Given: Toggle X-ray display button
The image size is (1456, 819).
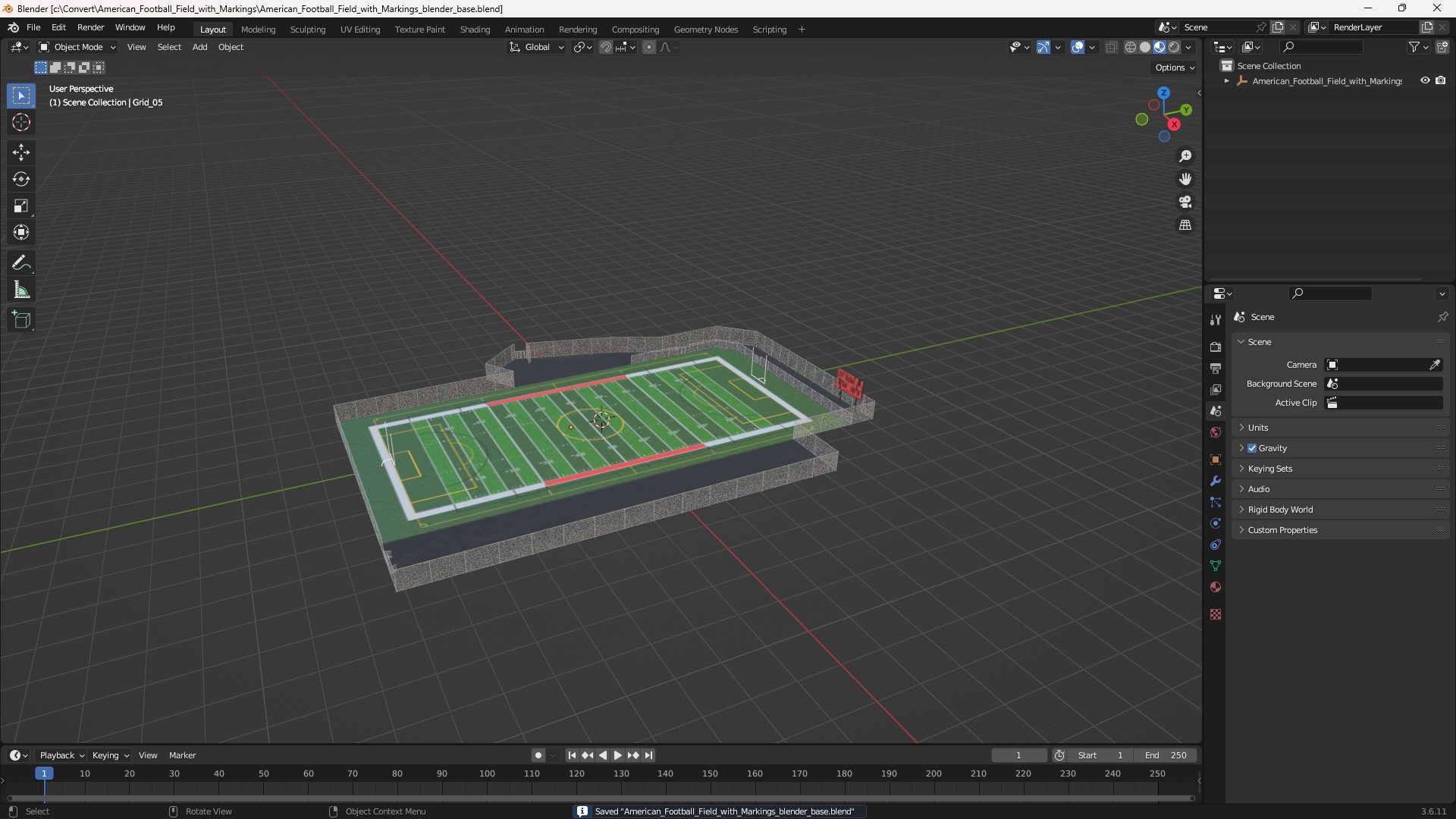Looking at the screenshot, I should pyautogui.click(x=1112, y=47).
